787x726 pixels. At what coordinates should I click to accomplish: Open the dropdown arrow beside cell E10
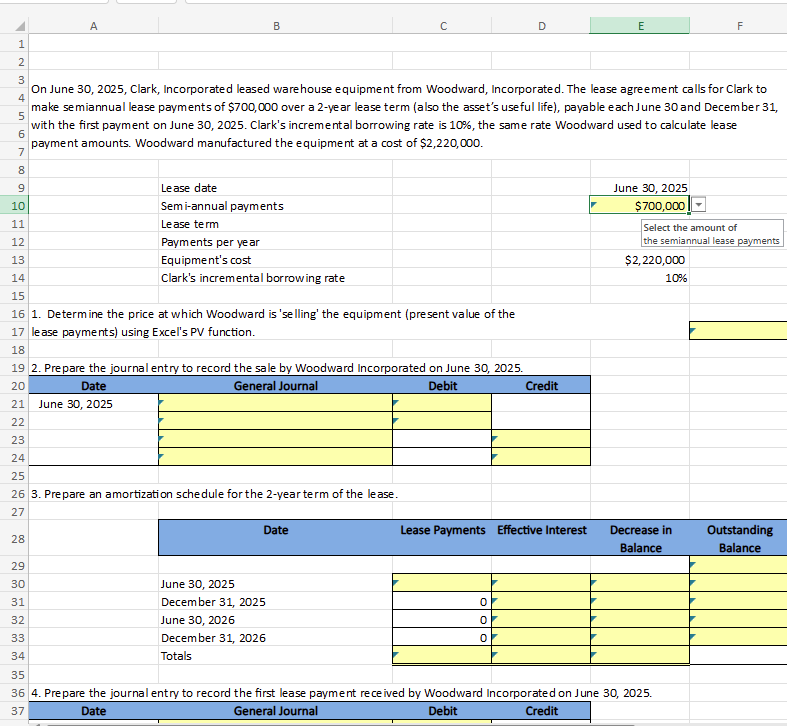699,205
